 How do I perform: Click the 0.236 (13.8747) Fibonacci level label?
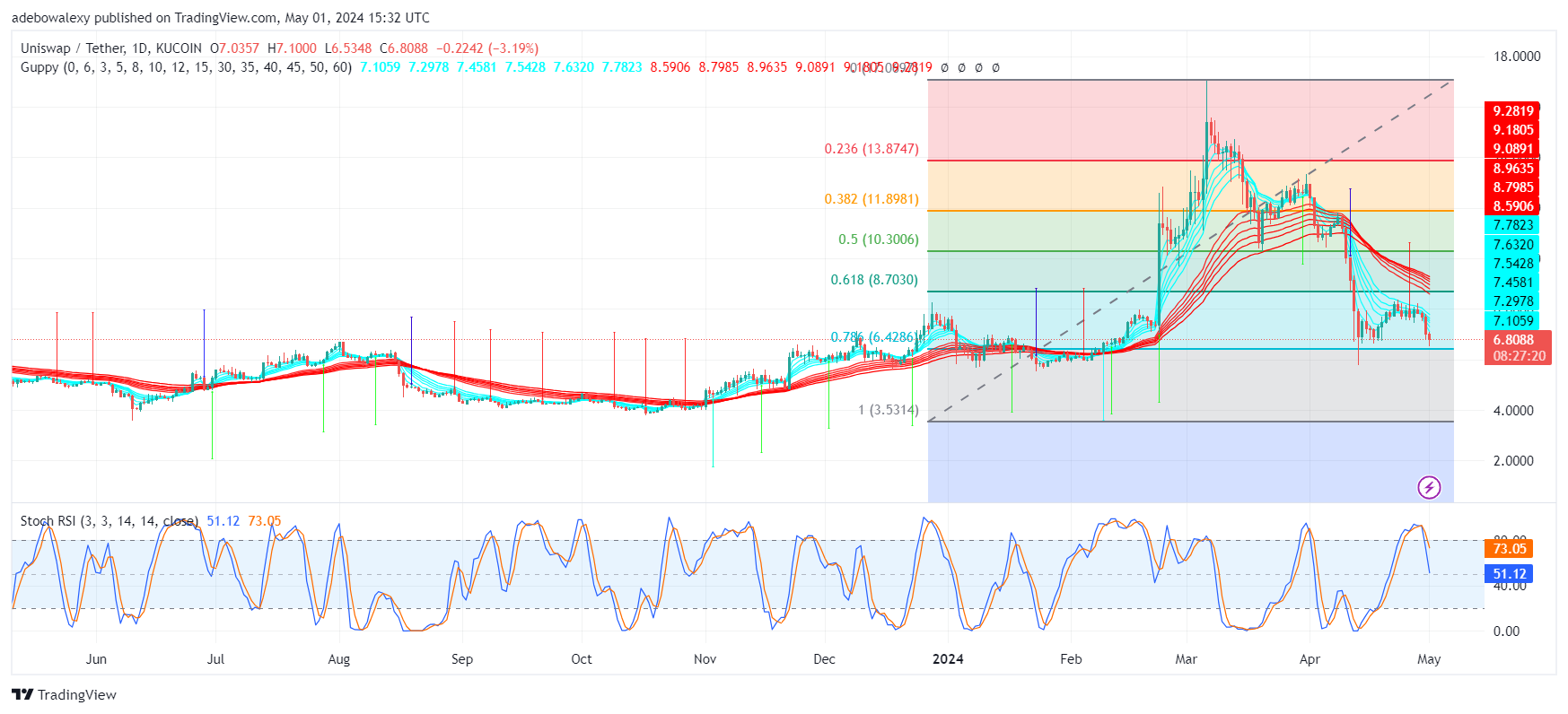pyautogui.click(x=872, y=149)
